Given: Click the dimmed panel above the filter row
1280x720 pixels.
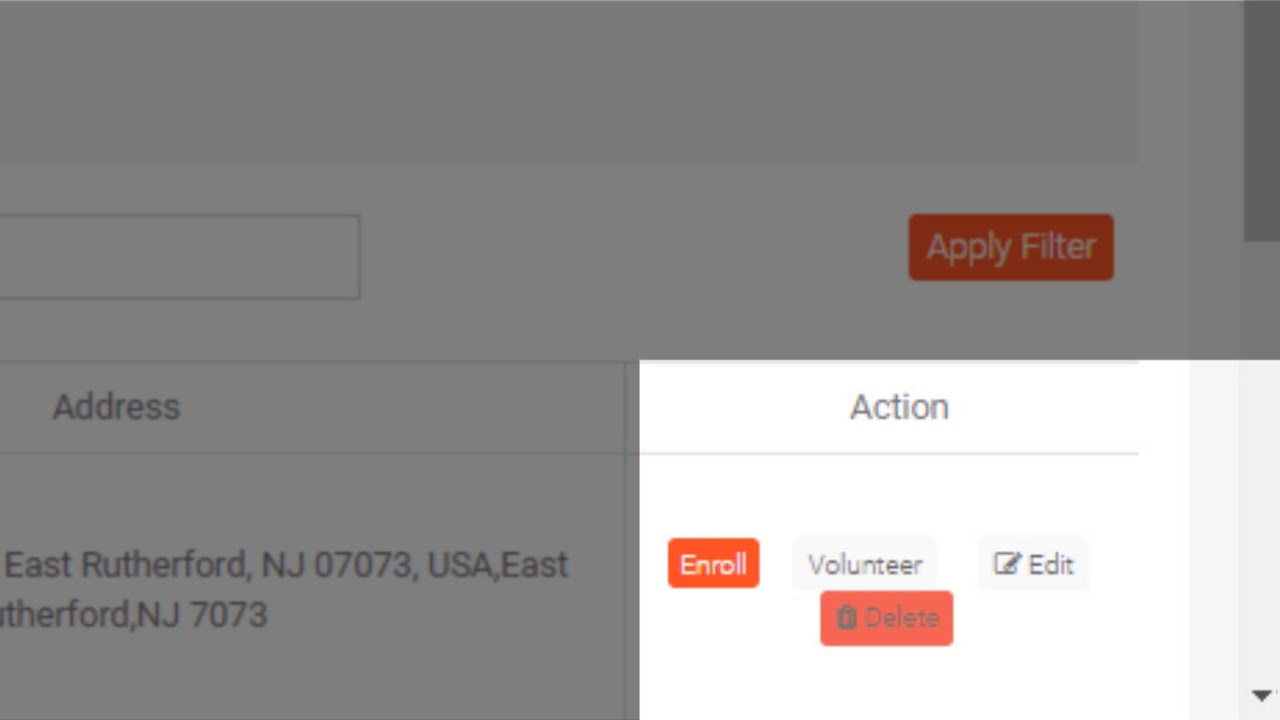Looking at the screenshot, I should [x=568, y=80].
